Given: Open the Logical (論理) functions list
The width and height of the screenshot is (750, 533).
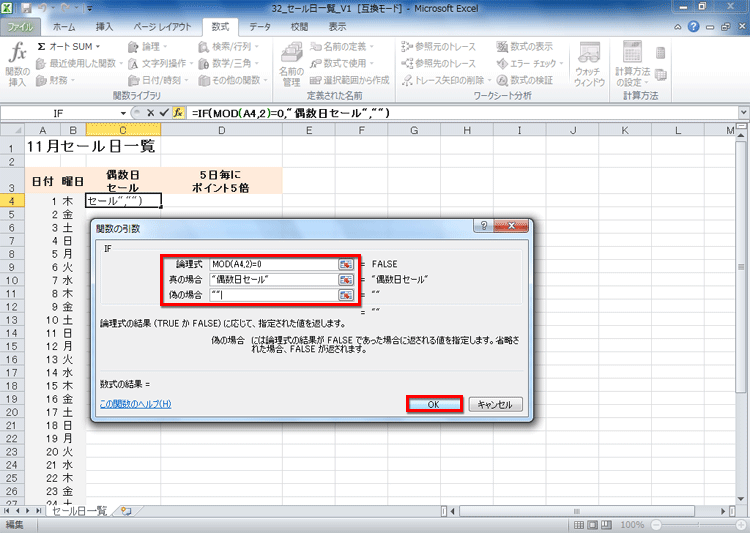Looking at the screenshot, I should click(x=147, y=46).
